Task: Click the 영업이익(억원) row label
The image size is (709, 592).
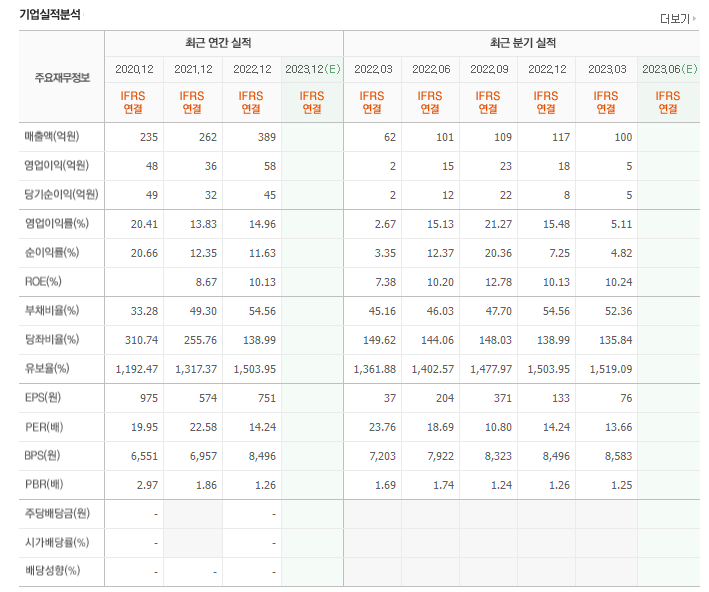Action: click(x=57, y=166)
